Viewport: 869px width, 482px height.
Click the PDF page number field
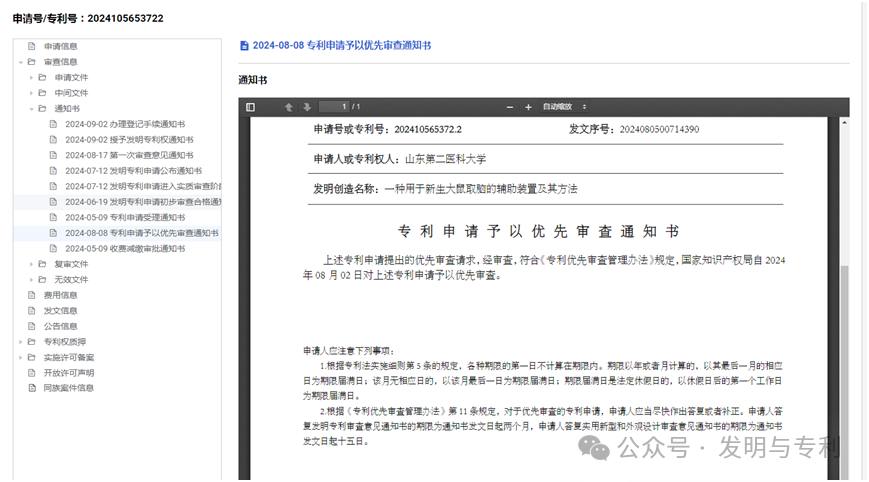tap(335, 106)
